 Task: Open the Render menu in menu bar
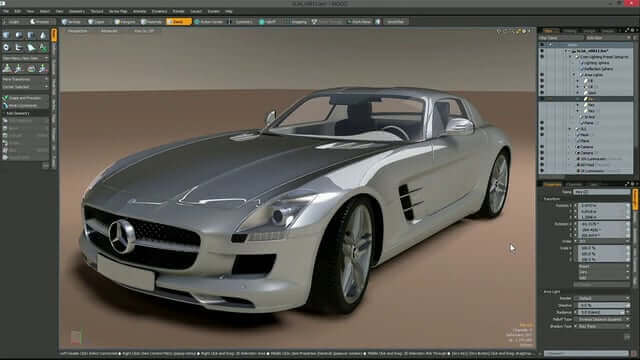pyautogui.click(x=178, y=11)
